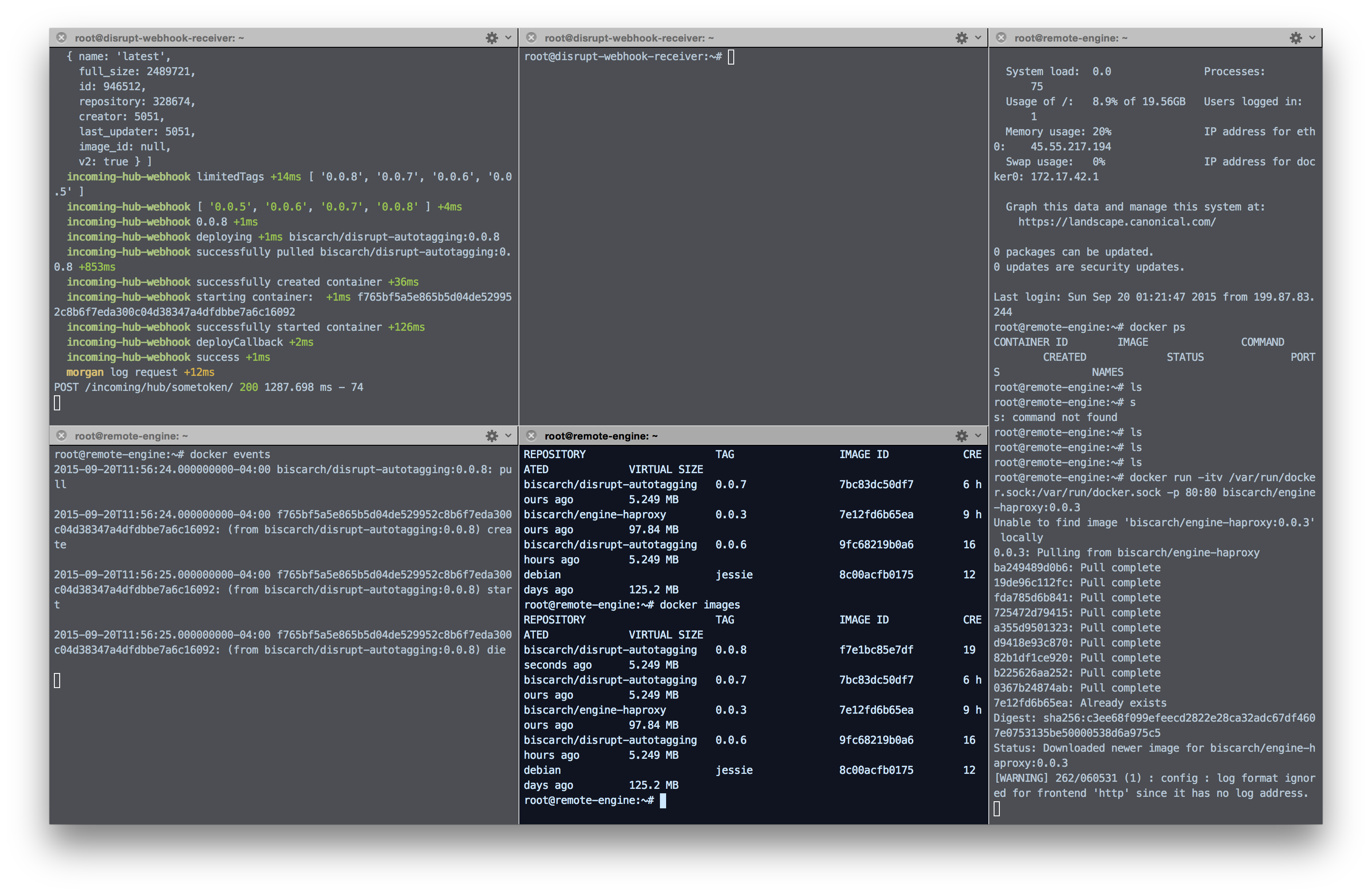1372x895 pixels.
Task: Close the docker images terminal pane
Action: click(x=531, y=436)
